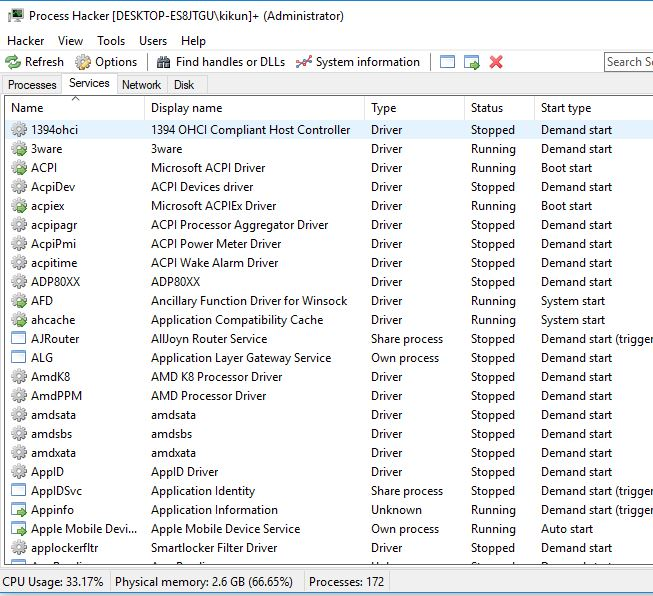Click the find window and thread icon
Screen dimensions: 653x596
471,62
